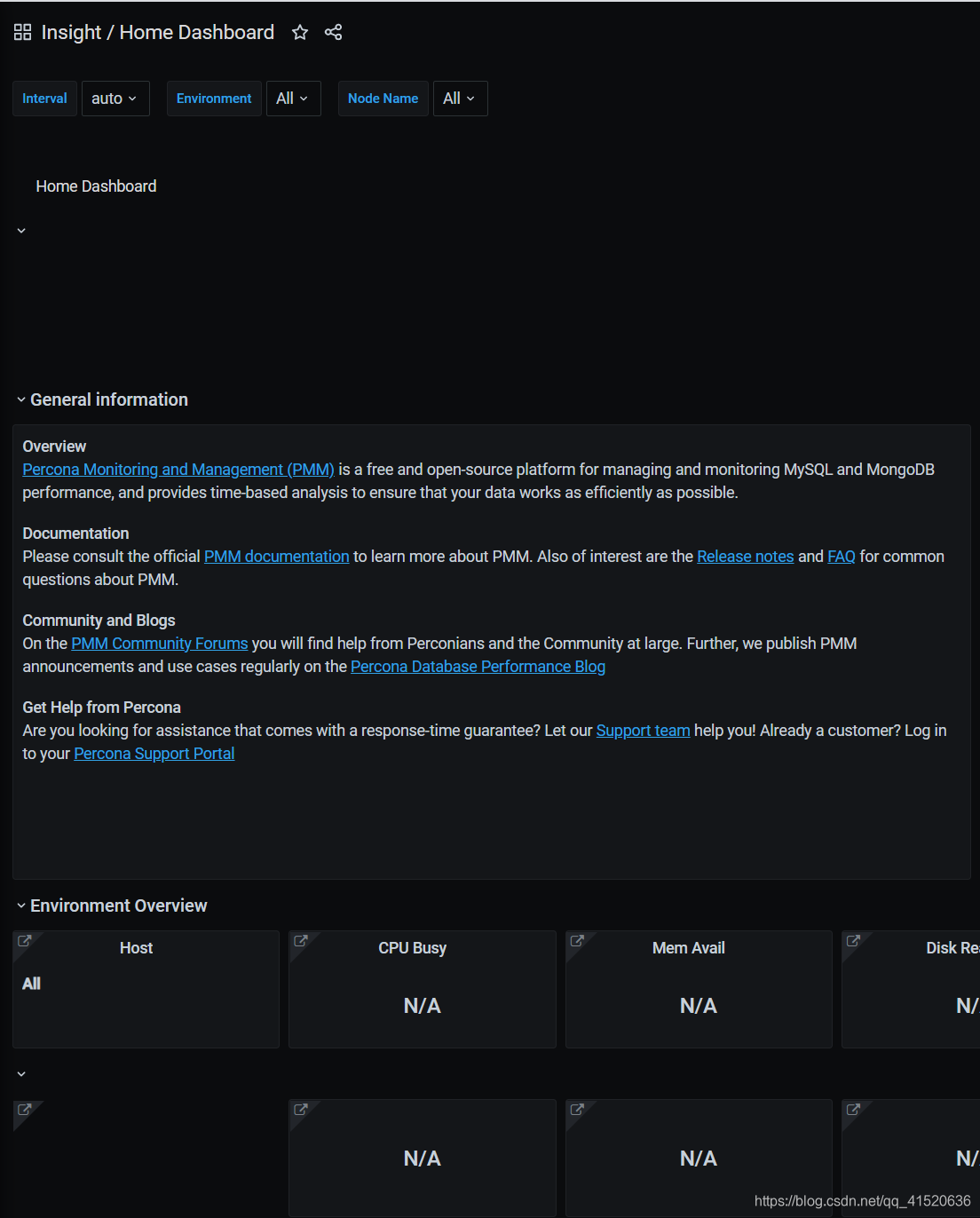
Task: Click the Mem Avail panel title
Action: coord(689,948)
